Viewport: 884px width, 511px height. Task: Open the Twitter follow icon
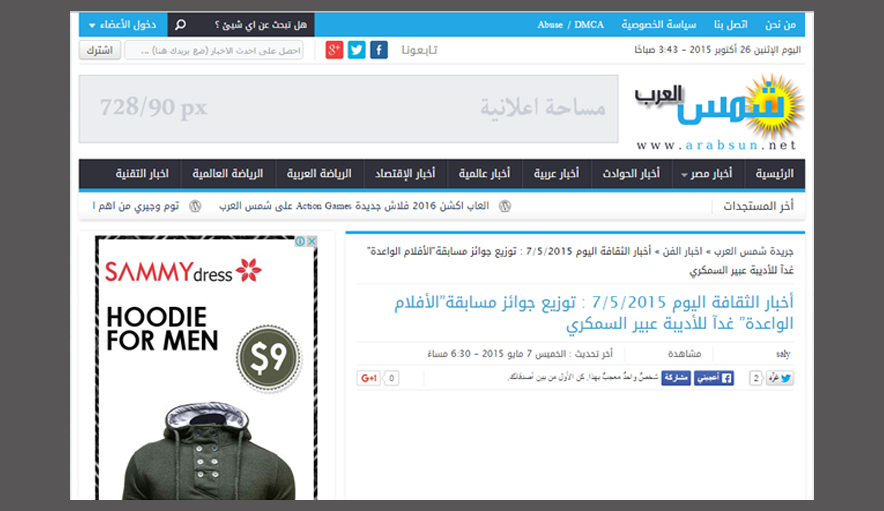357,50
